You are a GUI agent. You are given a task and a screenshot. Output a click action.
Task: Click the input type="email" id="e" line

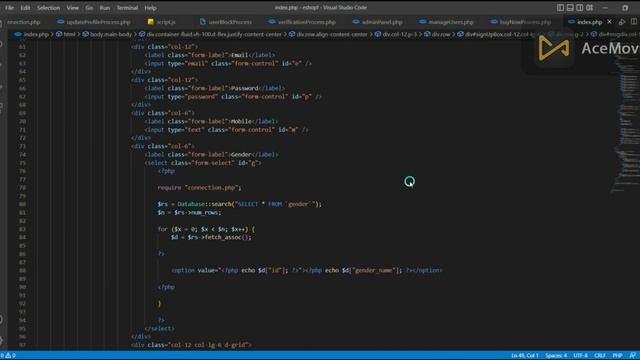point(228,64)
